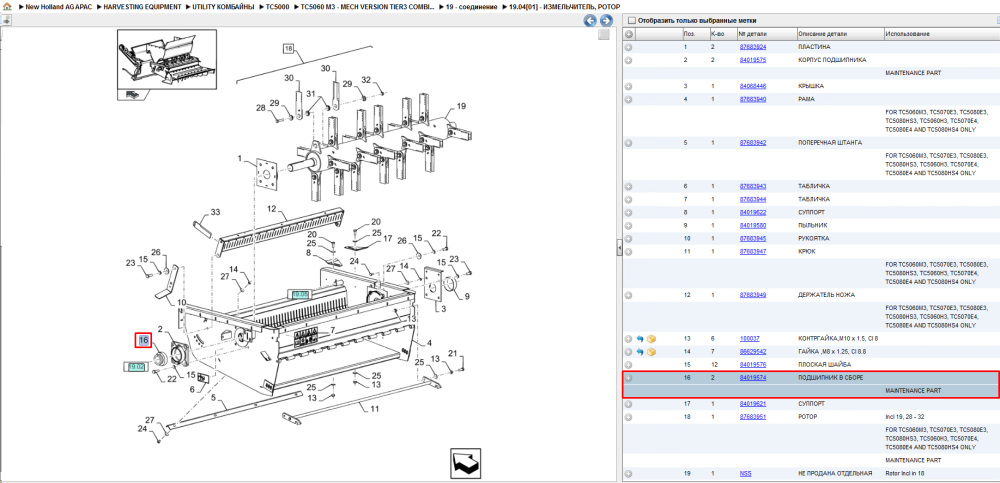Image resolution: width=1000 pixels, height=483 pixels.
Task: Click the plus icon for НЕ ПРОДАНА ОТДЕЛЬНАЯ row
Action: click(628, 473)
